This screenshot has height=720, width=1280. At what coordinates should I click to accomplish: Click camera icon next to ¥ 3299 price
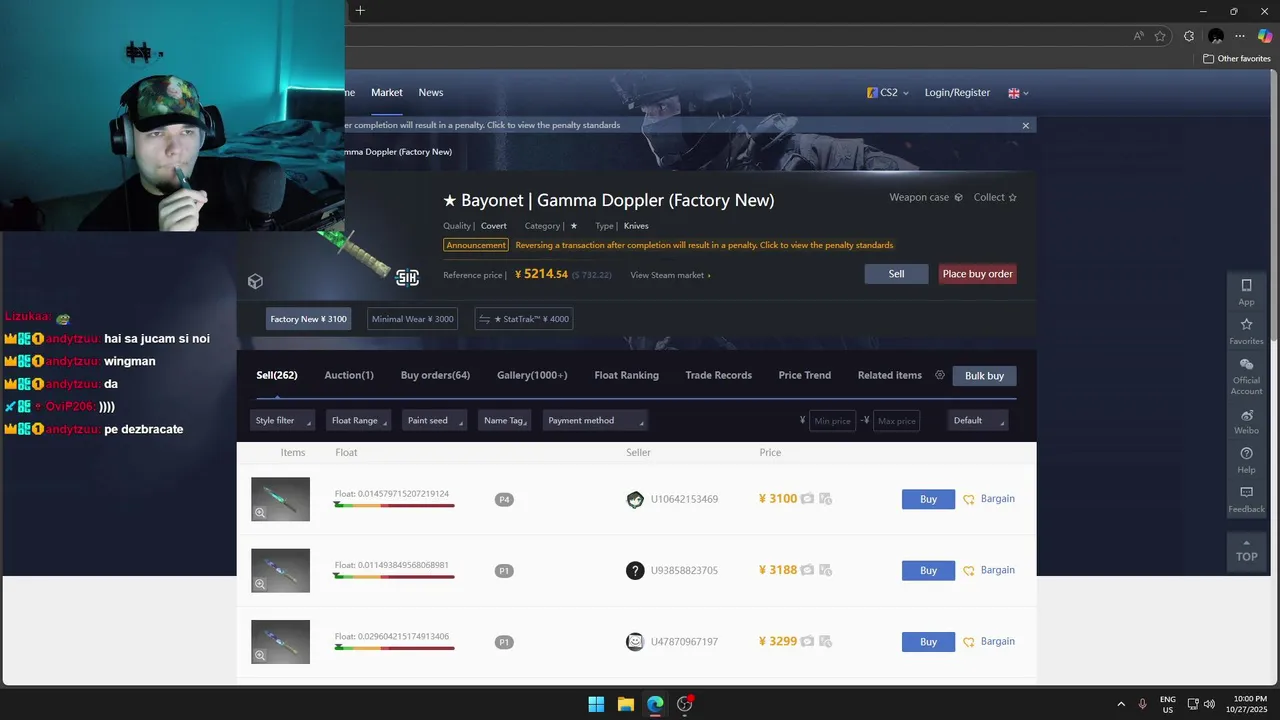[x=808, y=642]
